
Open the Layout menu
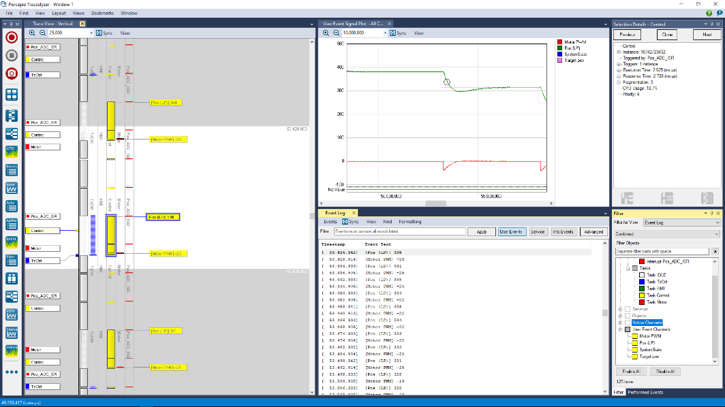59,13
